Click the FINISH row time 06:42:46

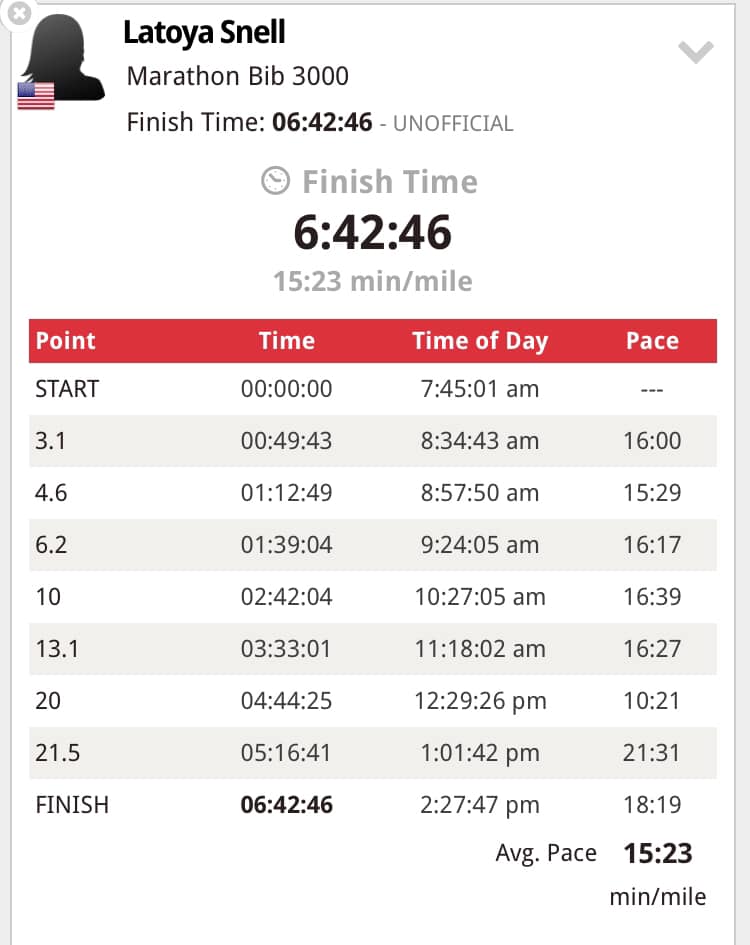286,805
